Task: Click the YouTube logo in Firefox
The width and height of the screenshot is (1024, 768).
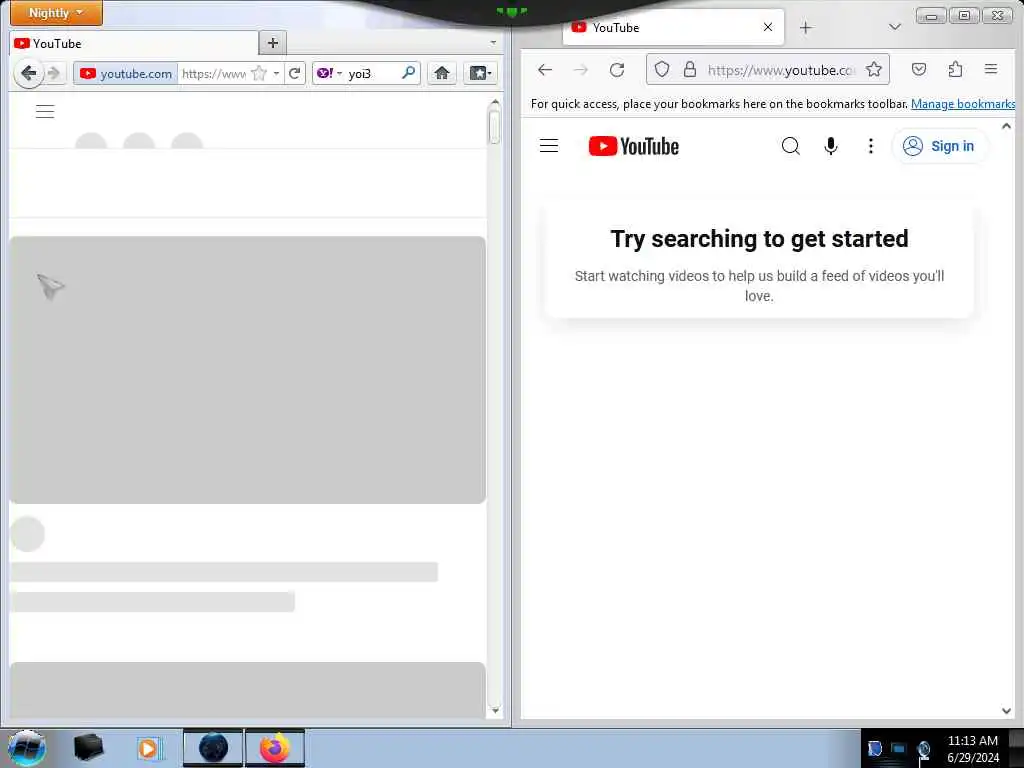Action: pos(633,146)
